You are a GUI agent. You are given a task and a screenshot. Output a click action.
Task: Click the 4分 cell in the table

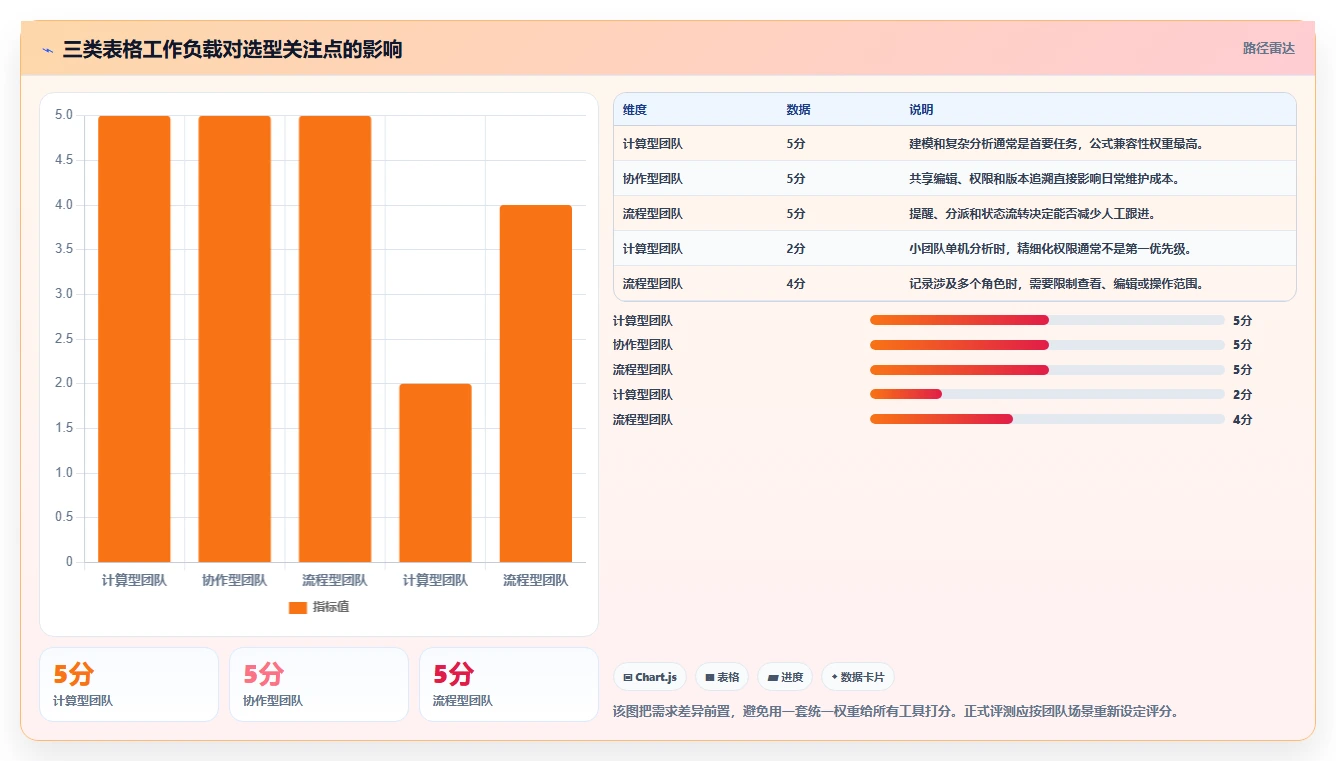pos(796,284)
